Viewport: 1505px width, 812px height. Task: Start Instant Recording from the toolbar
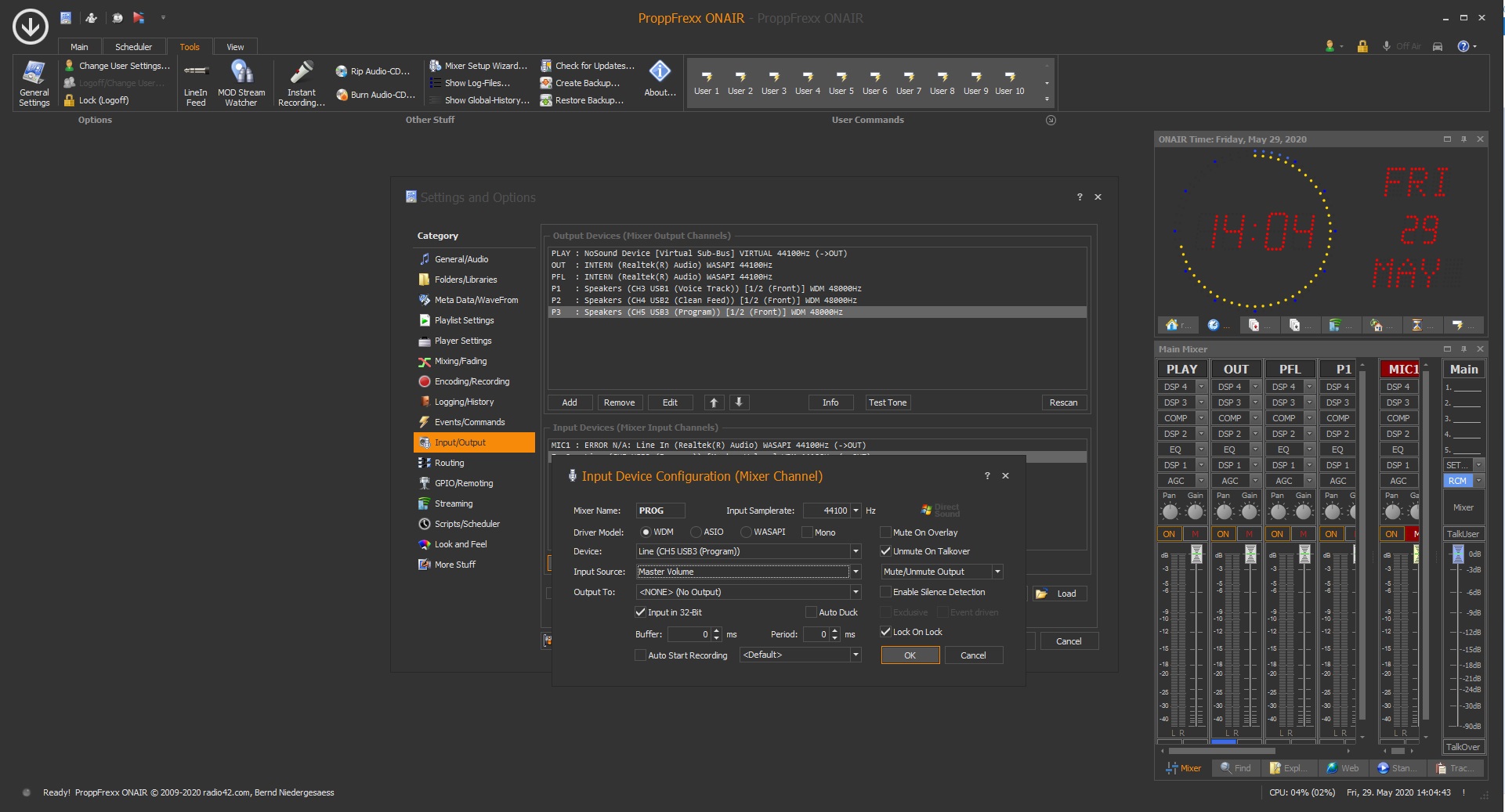(x=301, y=83)
